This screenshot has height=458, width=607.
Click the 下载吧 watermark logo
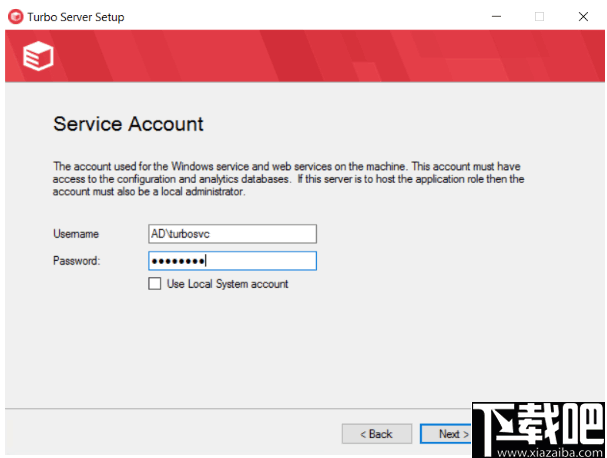538,424
